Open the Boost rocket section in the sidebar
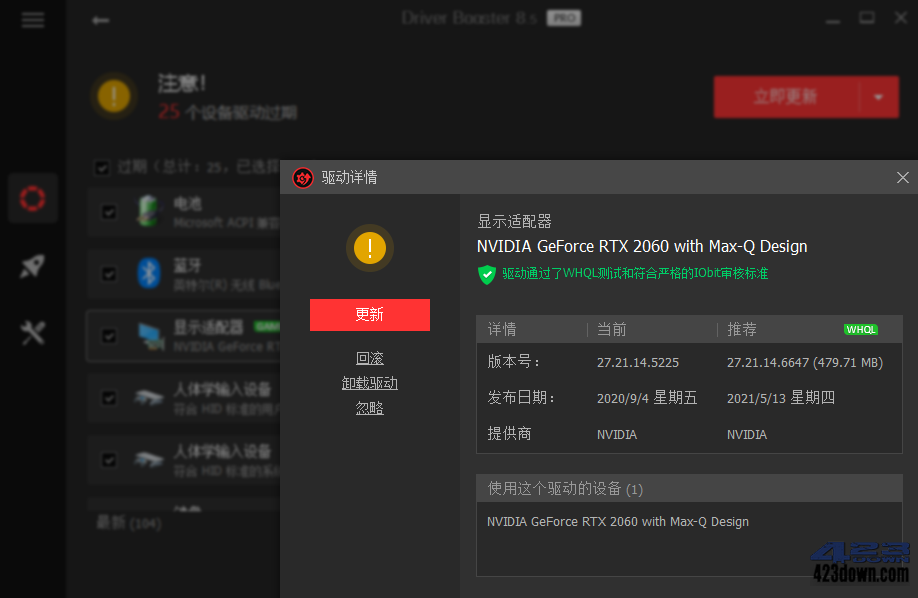 (33, 266)
